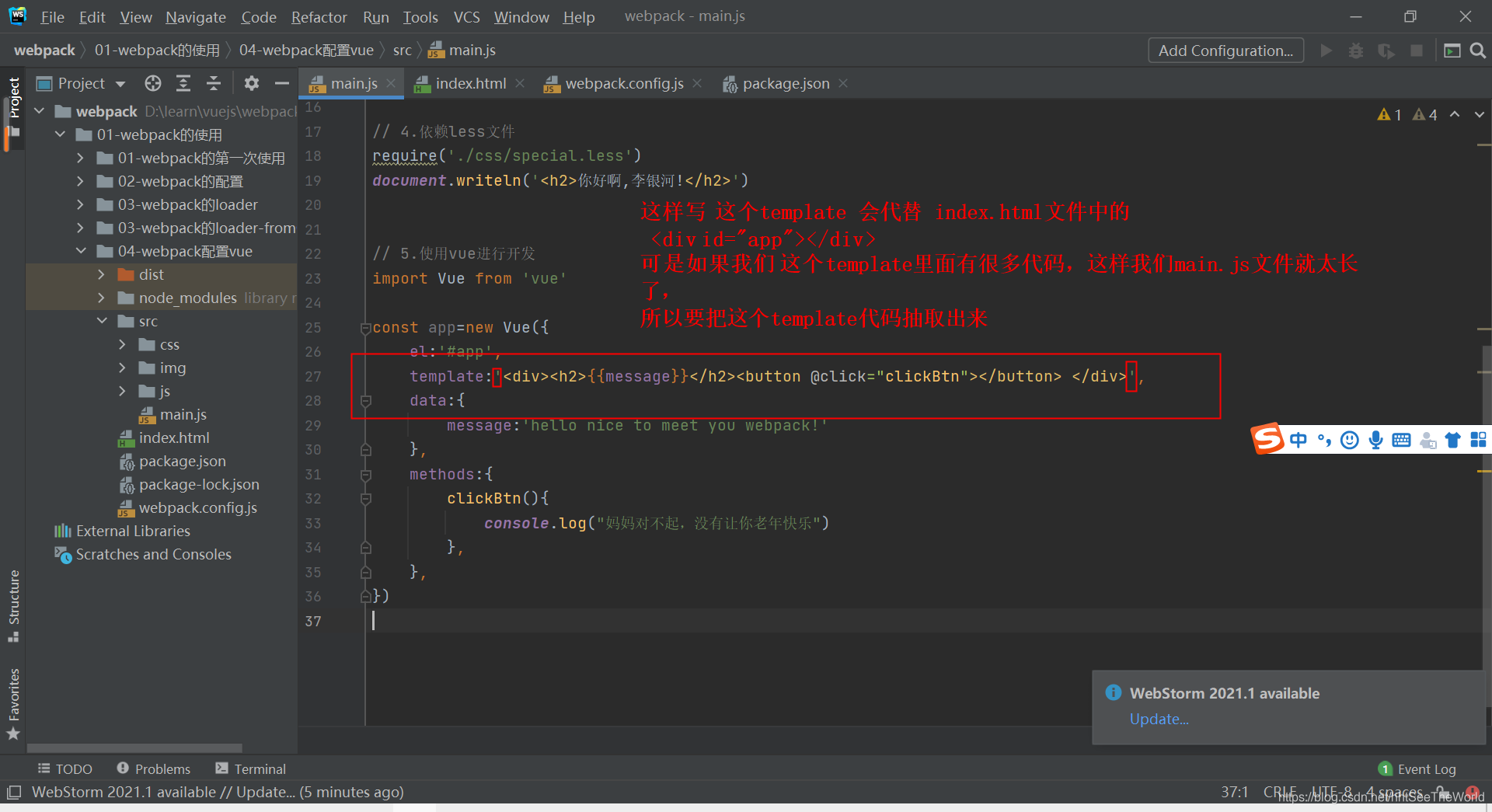Select webpack.config.js in project tree

pyautogui.click(x=187, y=507)
